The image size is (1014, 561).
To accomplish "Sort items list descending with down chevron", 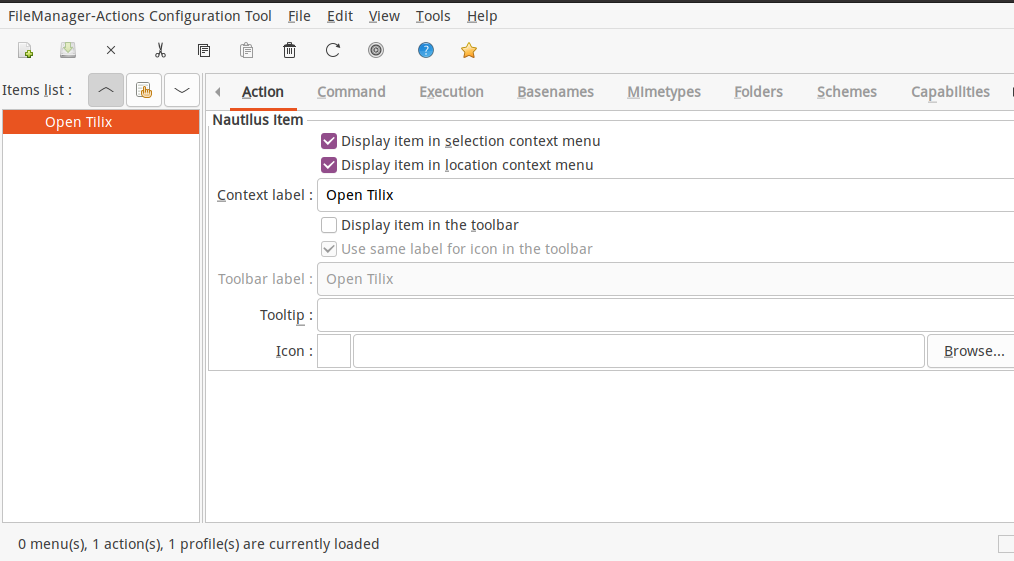I will 182,90.
